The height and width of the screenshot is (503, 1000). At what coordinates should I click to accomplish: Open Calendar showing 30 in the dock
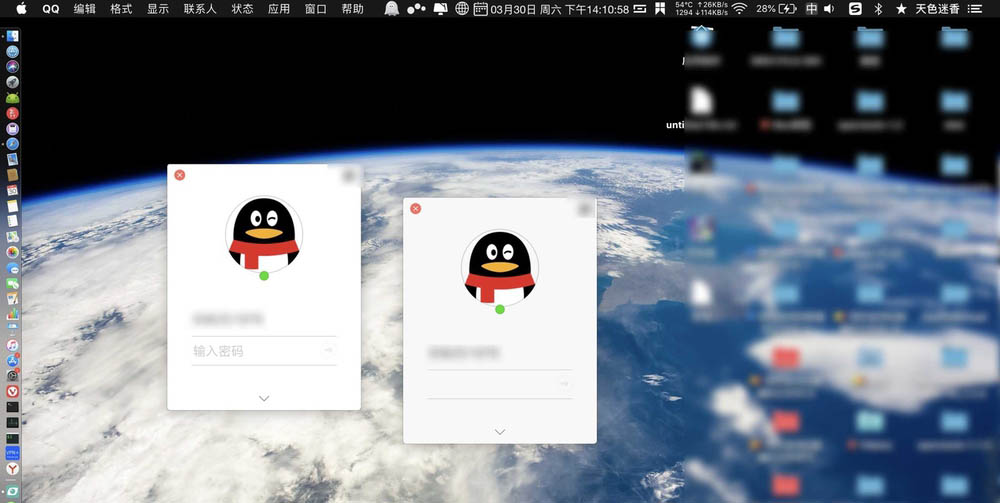12,191
